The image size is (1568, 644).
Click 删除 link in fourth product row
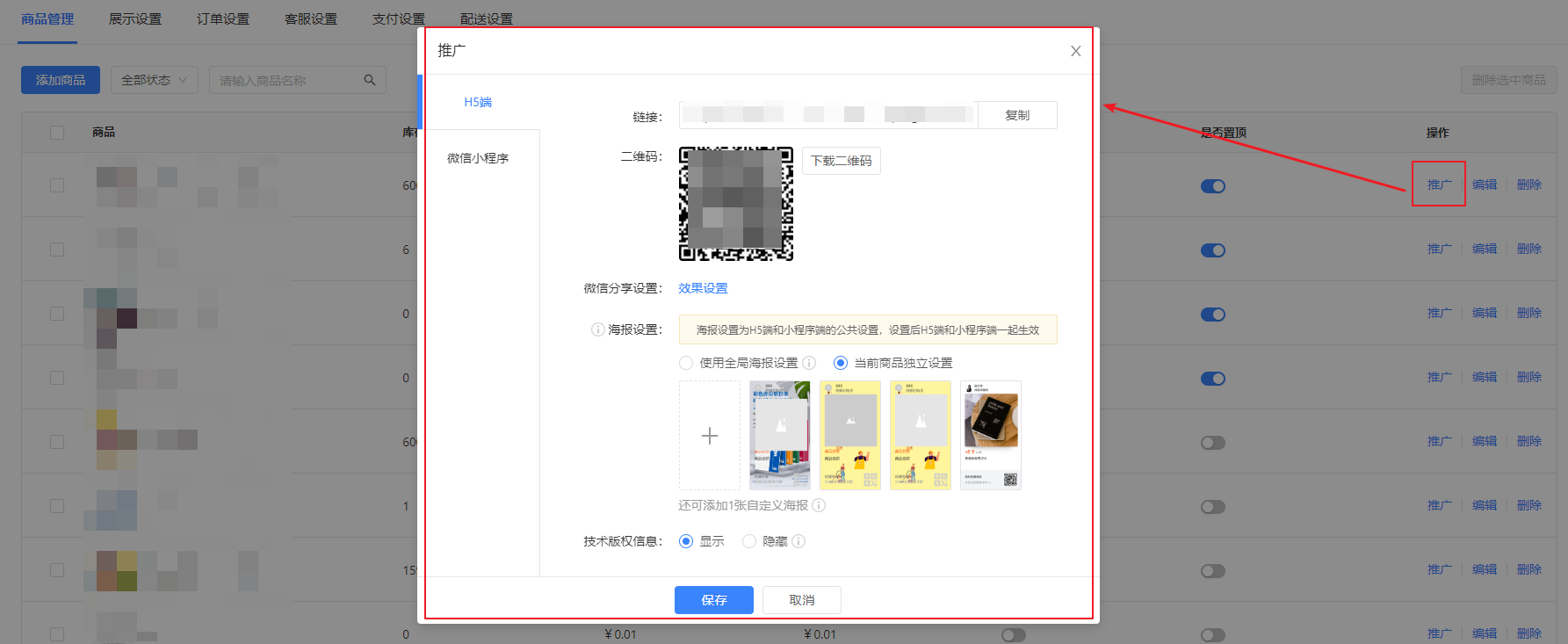pyautogui.click(x=1529, y=377)
